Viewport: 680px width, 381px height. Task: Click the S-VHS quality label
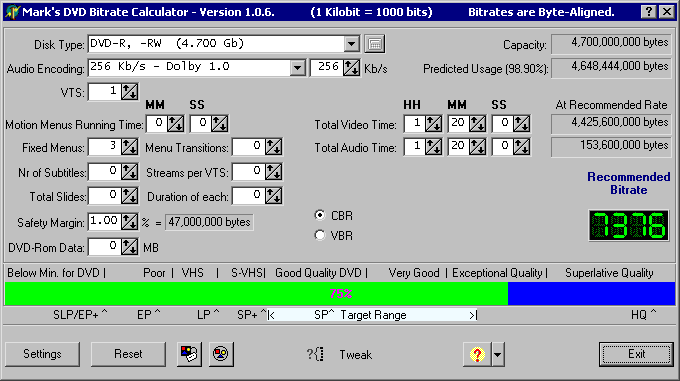[247, 273]
